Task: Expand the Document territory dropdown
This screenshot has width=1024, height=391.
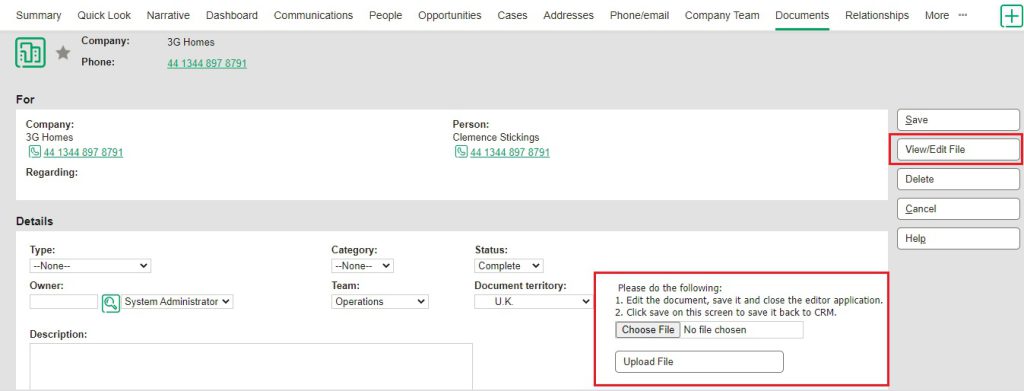Action: (533, 302)
